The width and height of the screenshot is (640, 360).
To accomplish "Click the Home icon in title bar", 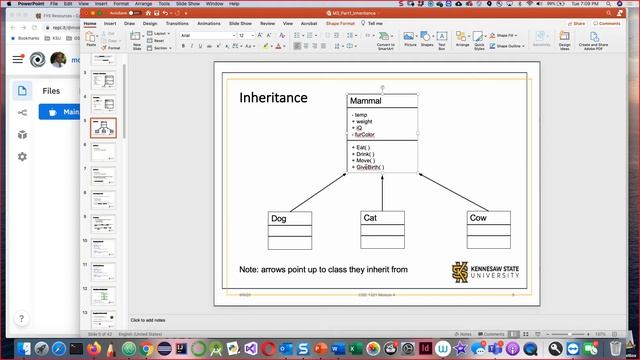I will point(148,13).
